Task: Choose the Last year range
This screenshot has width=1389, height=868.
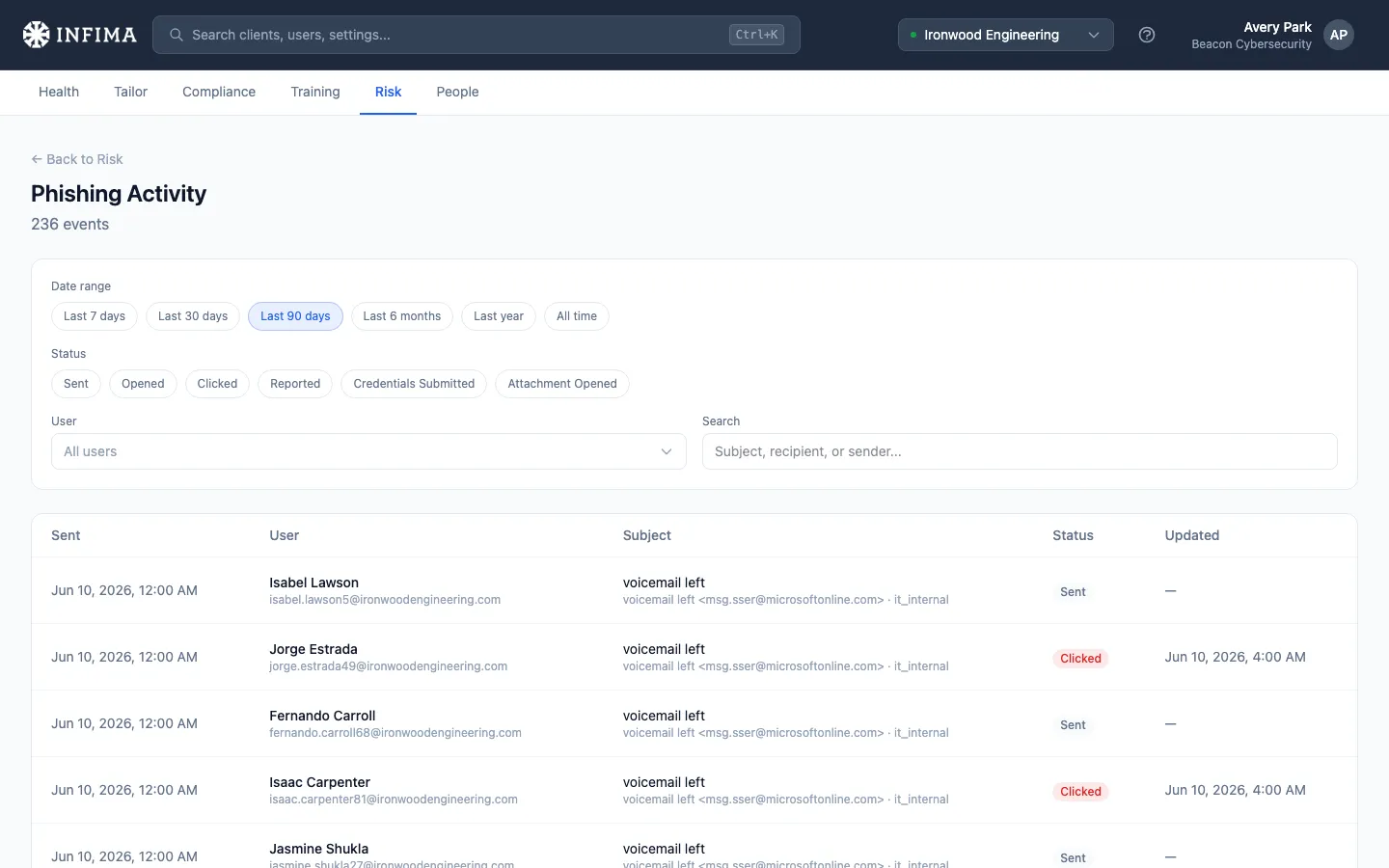Action: click(x=499, y=316)
